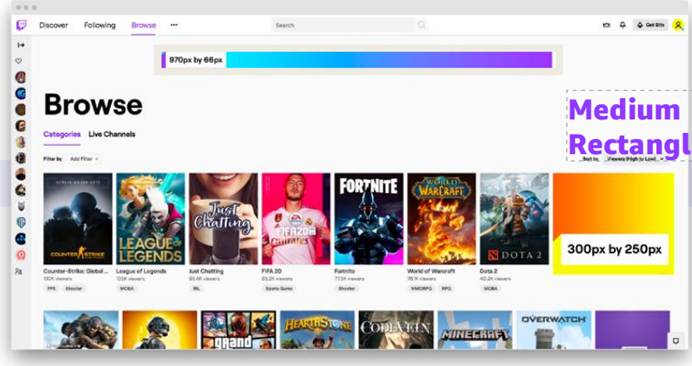
Task: Click the search magnifier icon
Action: (421, 25)
